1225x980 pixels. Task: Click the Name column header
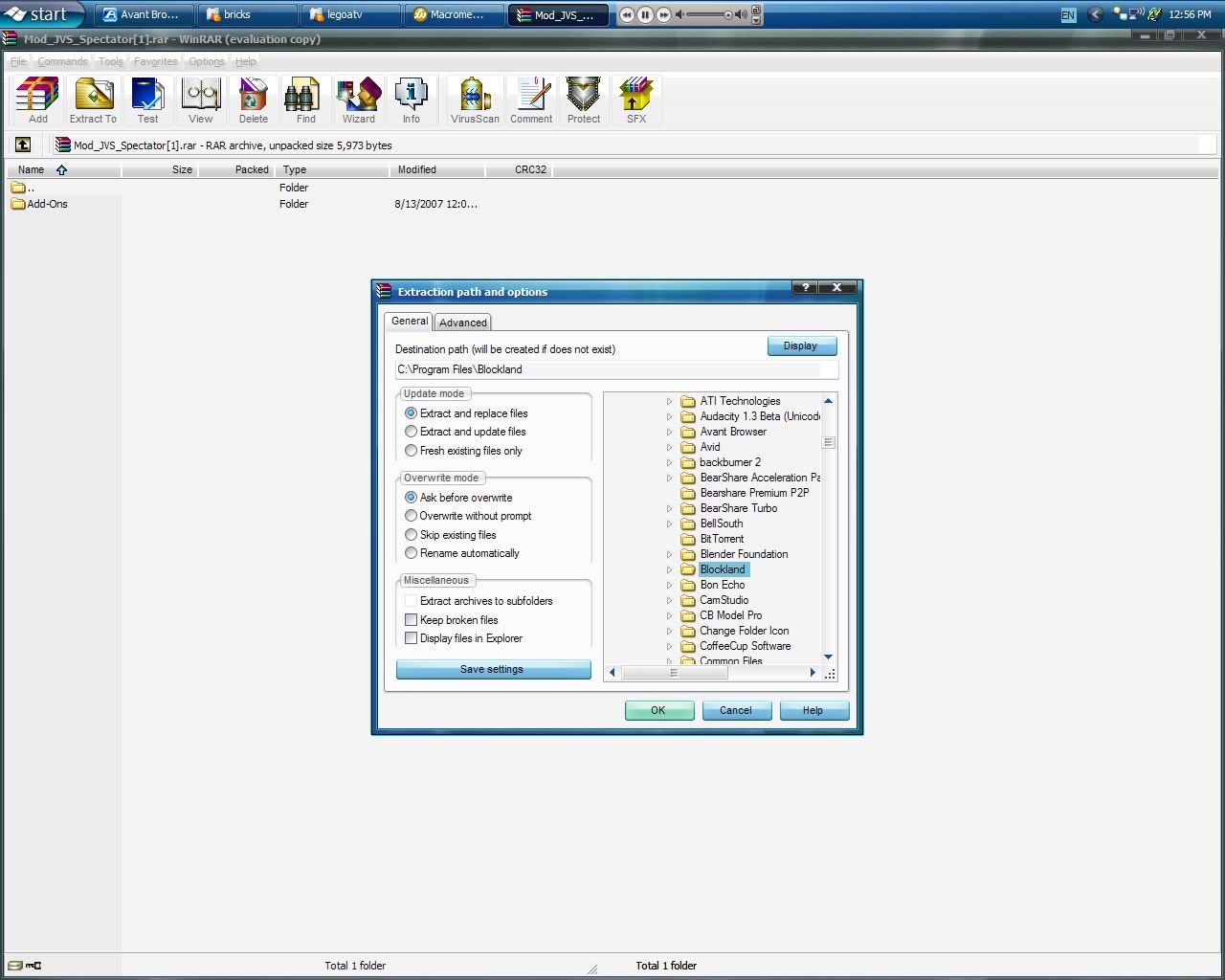63,169
